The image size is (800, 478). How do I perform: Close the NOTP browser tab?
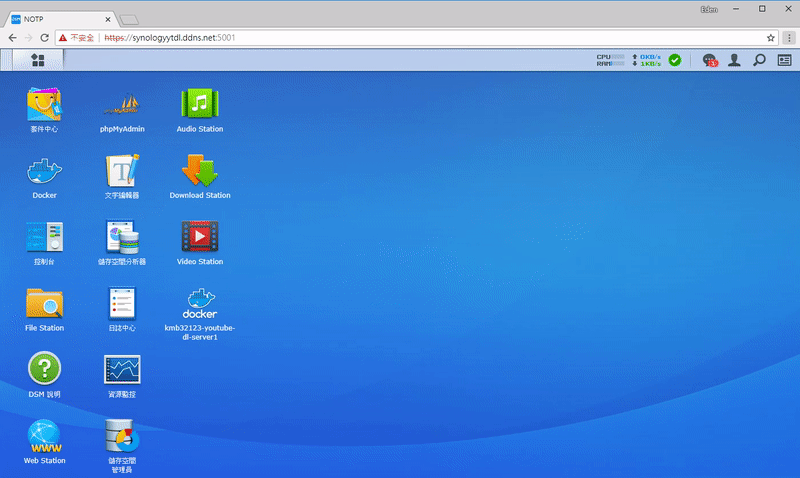108,19
